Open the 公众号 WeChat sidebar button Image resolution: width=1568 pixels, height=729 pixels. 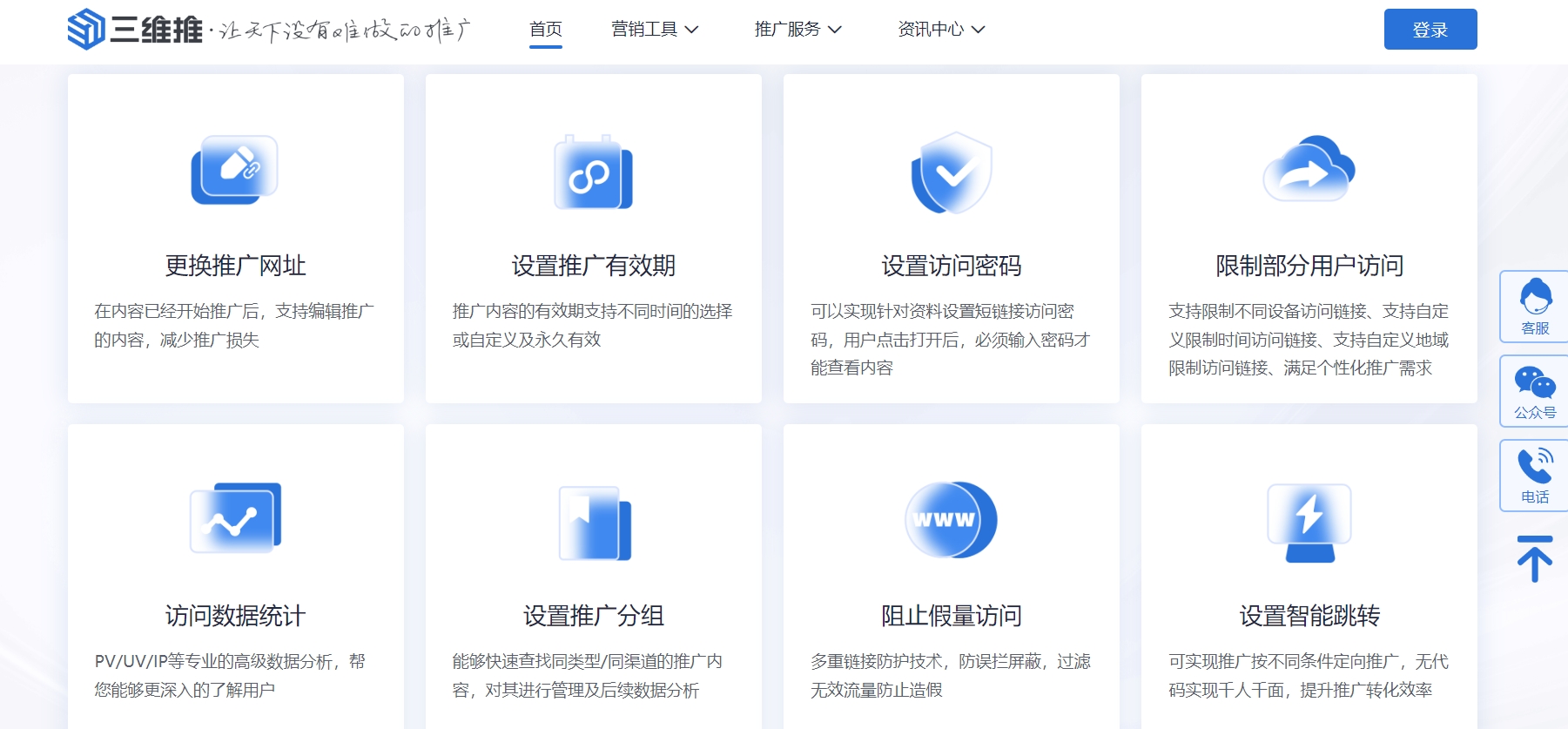(1534, 391)
